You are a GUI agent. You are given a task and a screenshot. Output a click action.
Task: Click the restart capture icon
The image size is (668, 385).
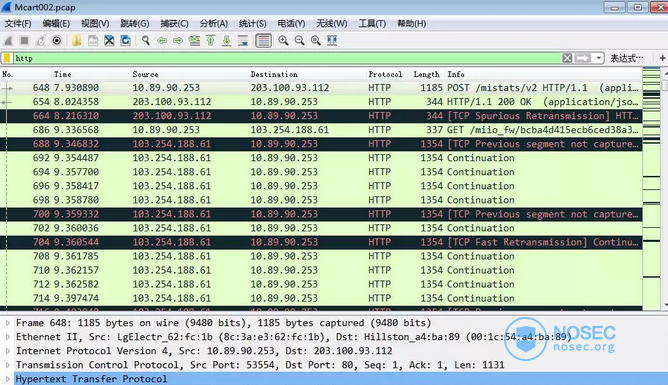click(x=40, y=40)
